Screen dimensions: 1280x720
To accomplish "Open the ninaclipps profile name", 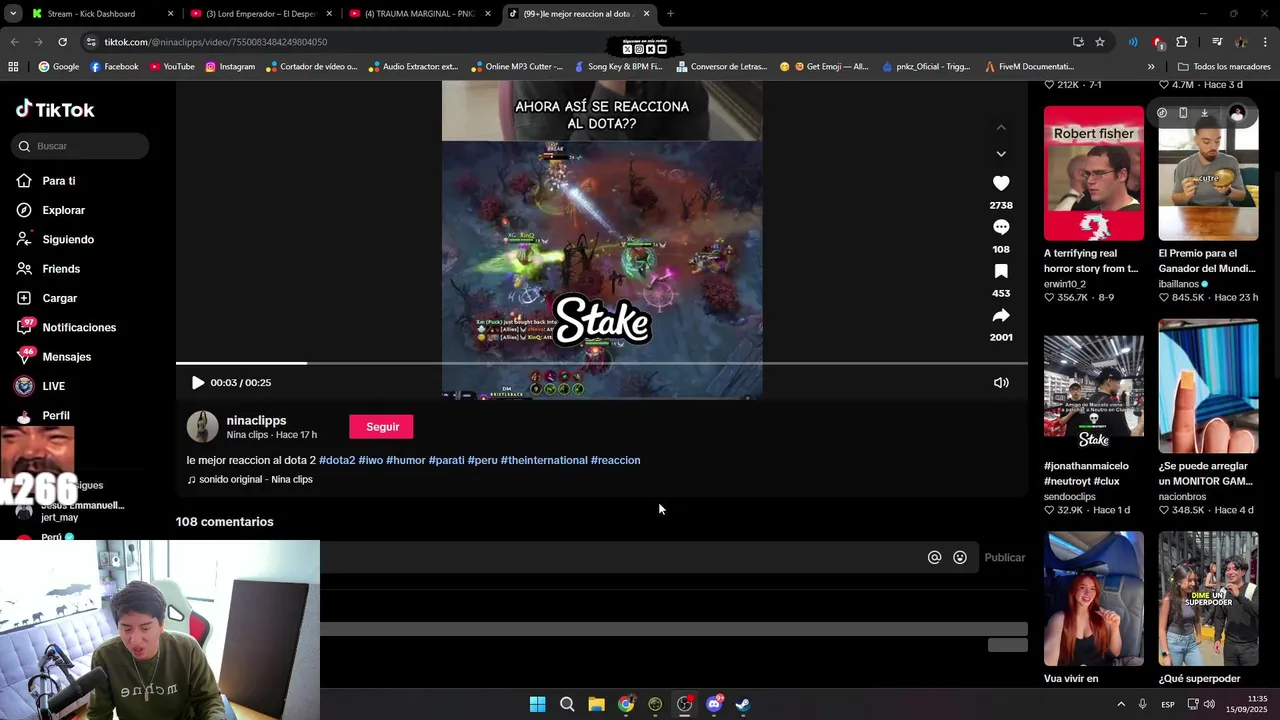I will 256,421.
